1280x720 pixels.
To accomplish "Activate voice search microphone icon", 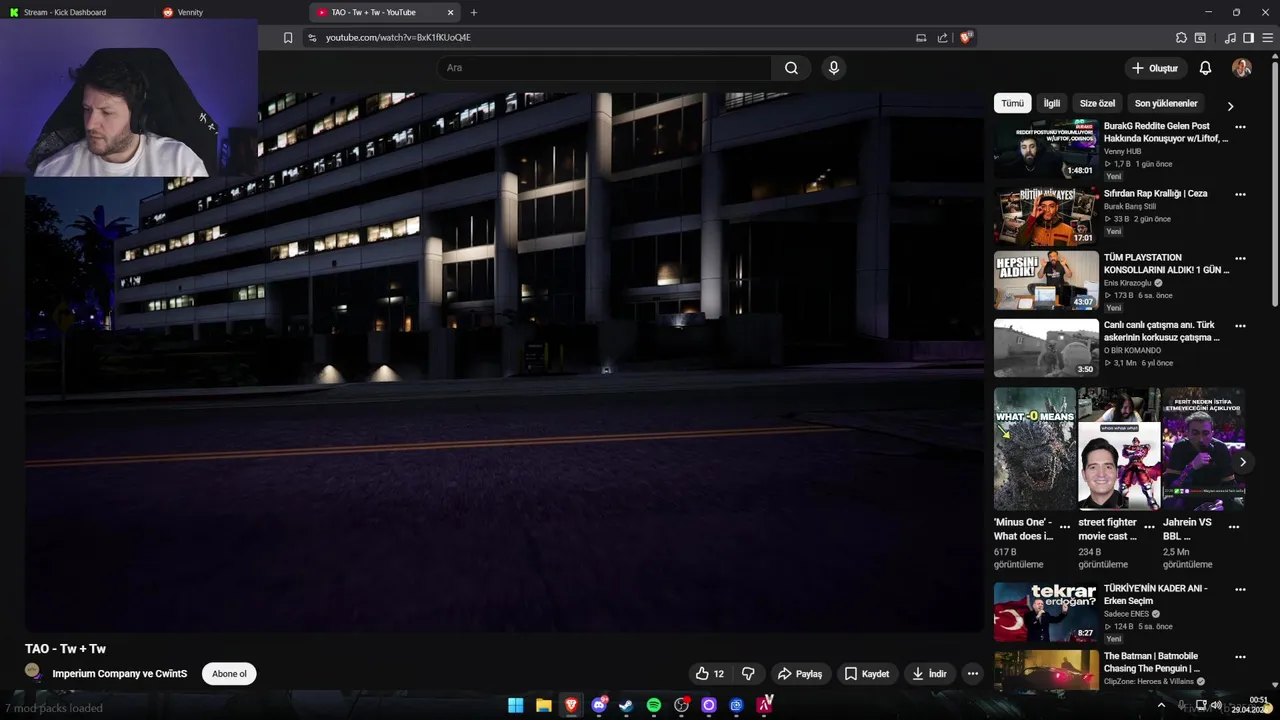I will (834, 68).
